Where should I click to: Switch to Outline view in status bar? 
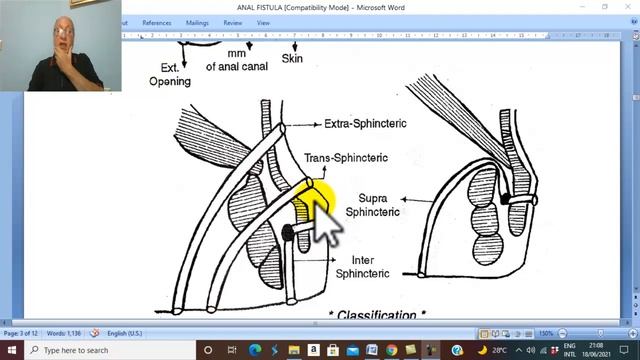click(518, 334)
